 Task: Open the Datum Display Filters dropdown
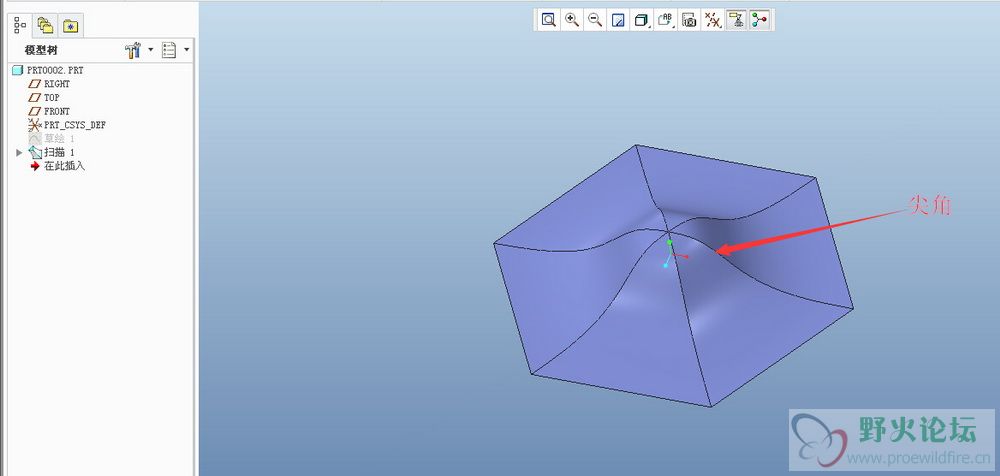[712, 20]
